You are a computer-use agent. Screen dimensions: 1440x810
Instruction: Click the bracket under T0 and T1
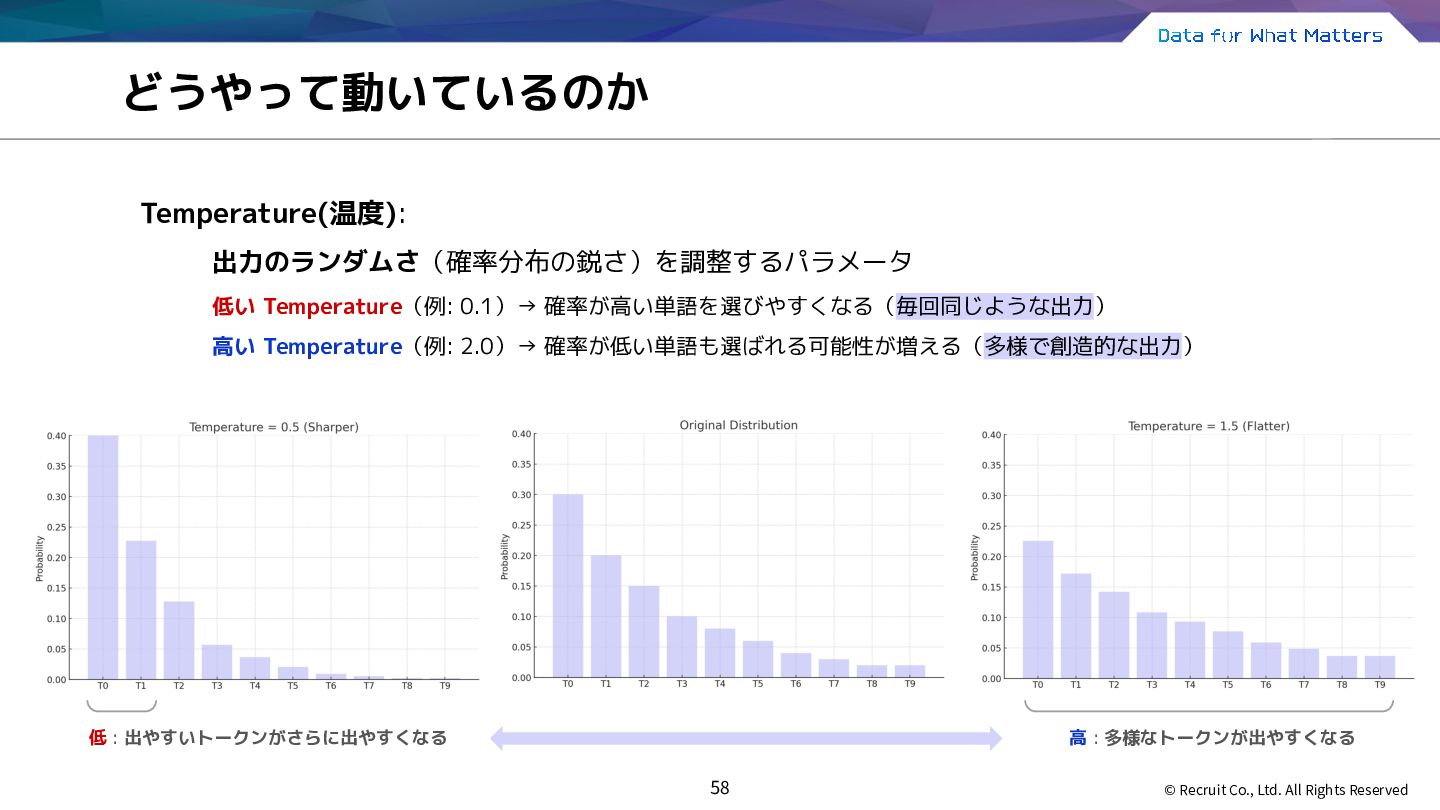coord(122,706)
